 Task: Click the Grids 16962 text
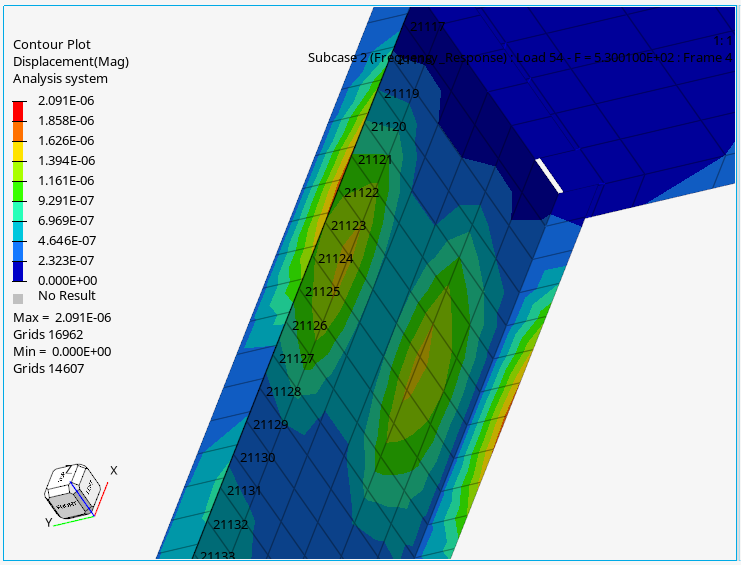(48, 334)
